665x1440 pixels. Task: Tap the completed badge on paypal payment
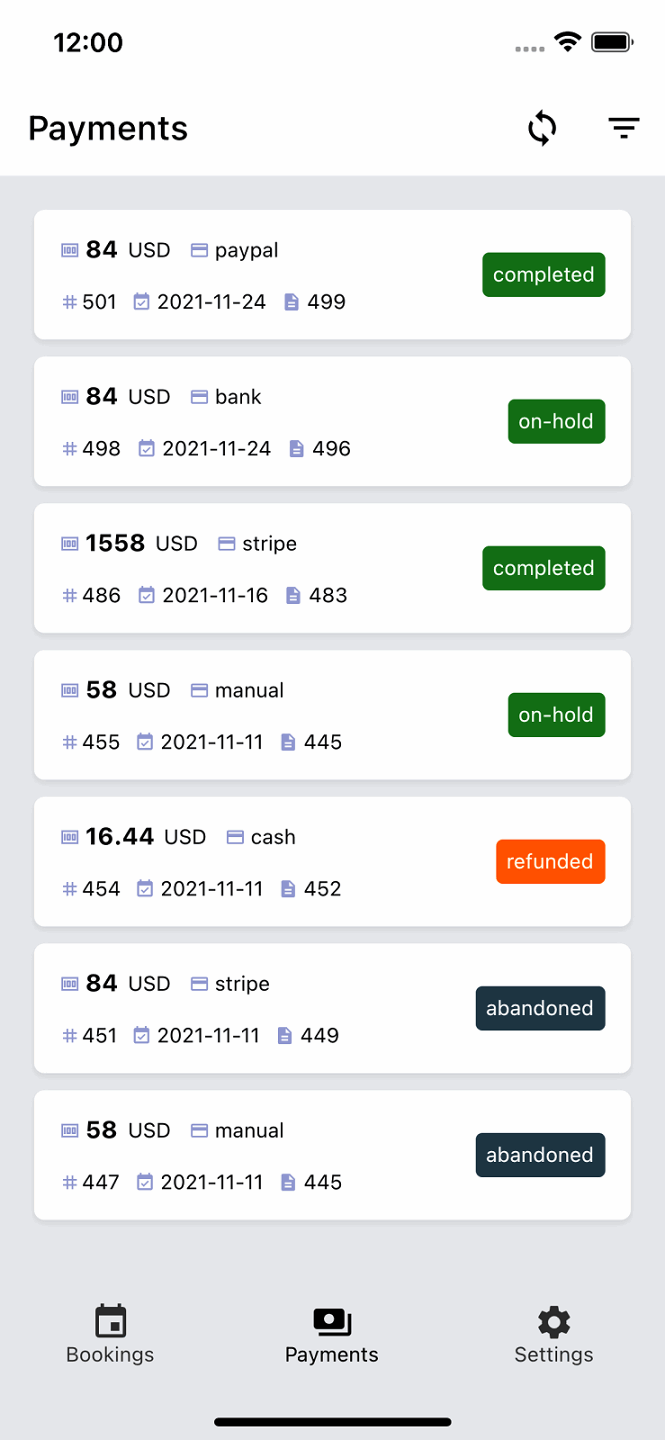pyautogui.click(x=543, y=275)
